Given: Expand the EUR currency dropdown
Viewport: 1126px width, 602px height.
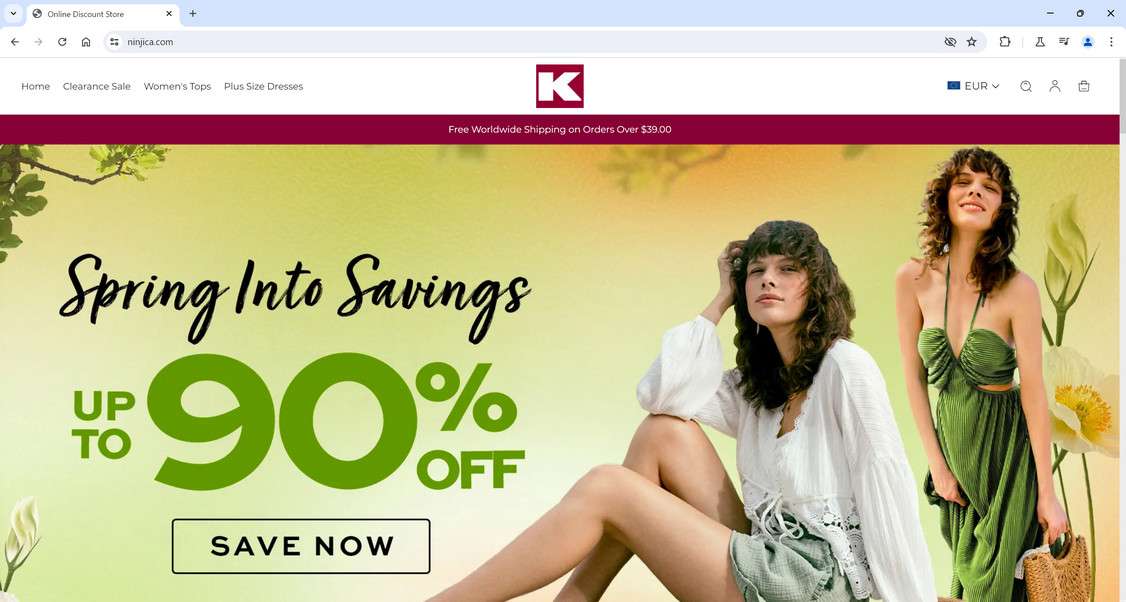Looking at the screenshot, I should coord(973,86).
